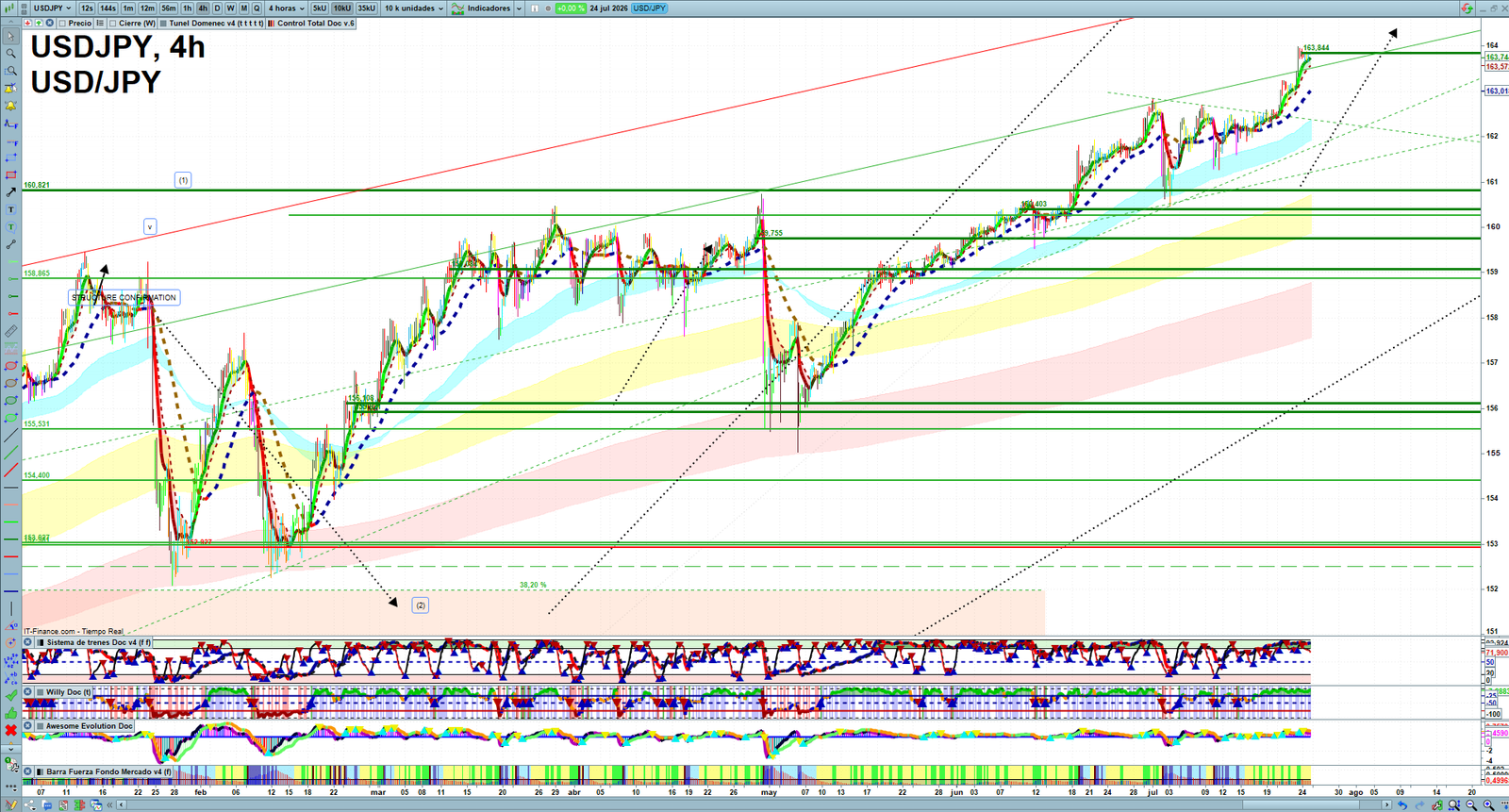The width and height of the screenshot is (1509, 812).
Task: Expand the sidebar tools chevron down
Action: [10, 749]
